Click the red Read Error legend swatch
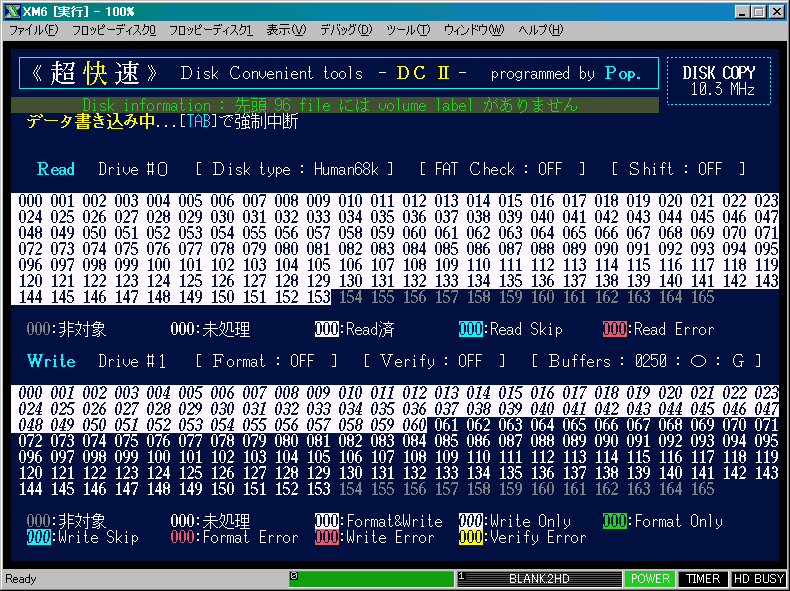 pos(615,329)
